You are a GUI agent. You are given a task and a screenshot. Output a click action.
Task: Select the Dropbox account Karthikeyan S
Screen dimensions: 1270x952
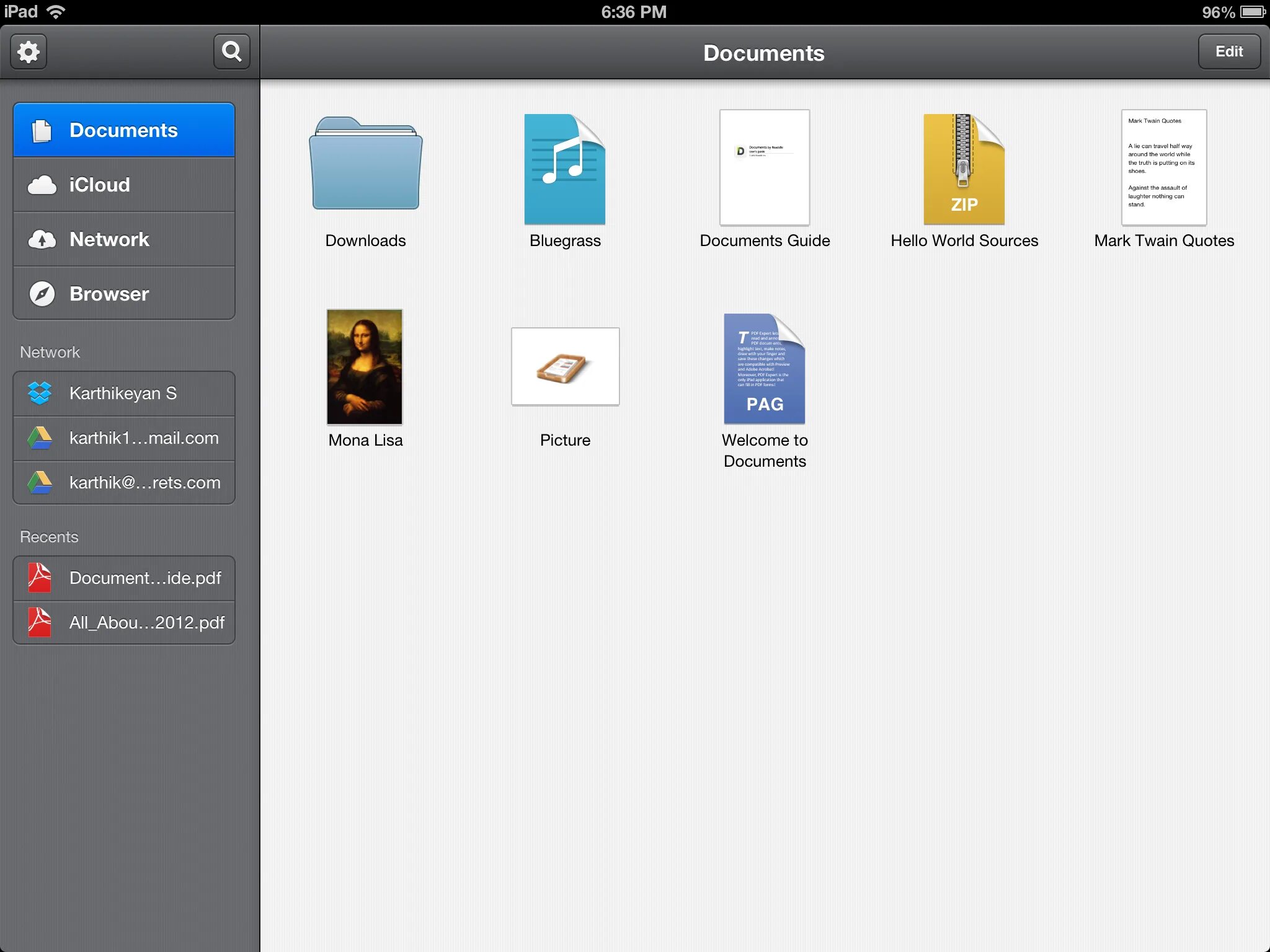click(x=124, y=393)
